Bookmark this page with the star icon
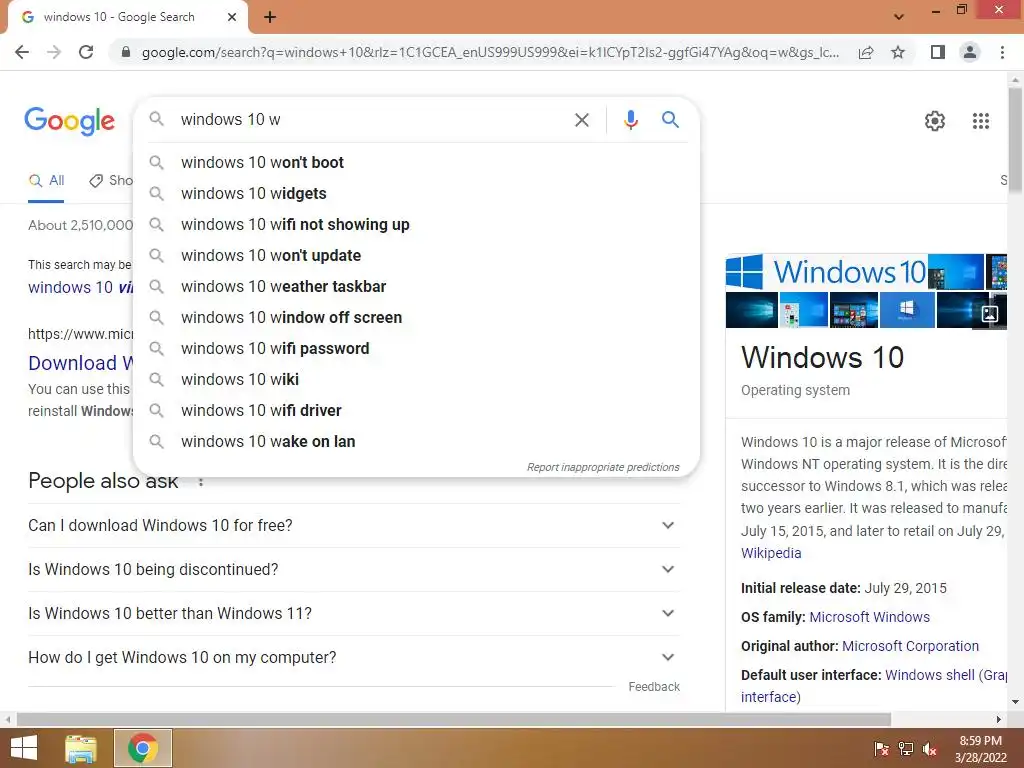This screenshot has width=1024, height=768. pyautogui.click(x=898, y=52)
